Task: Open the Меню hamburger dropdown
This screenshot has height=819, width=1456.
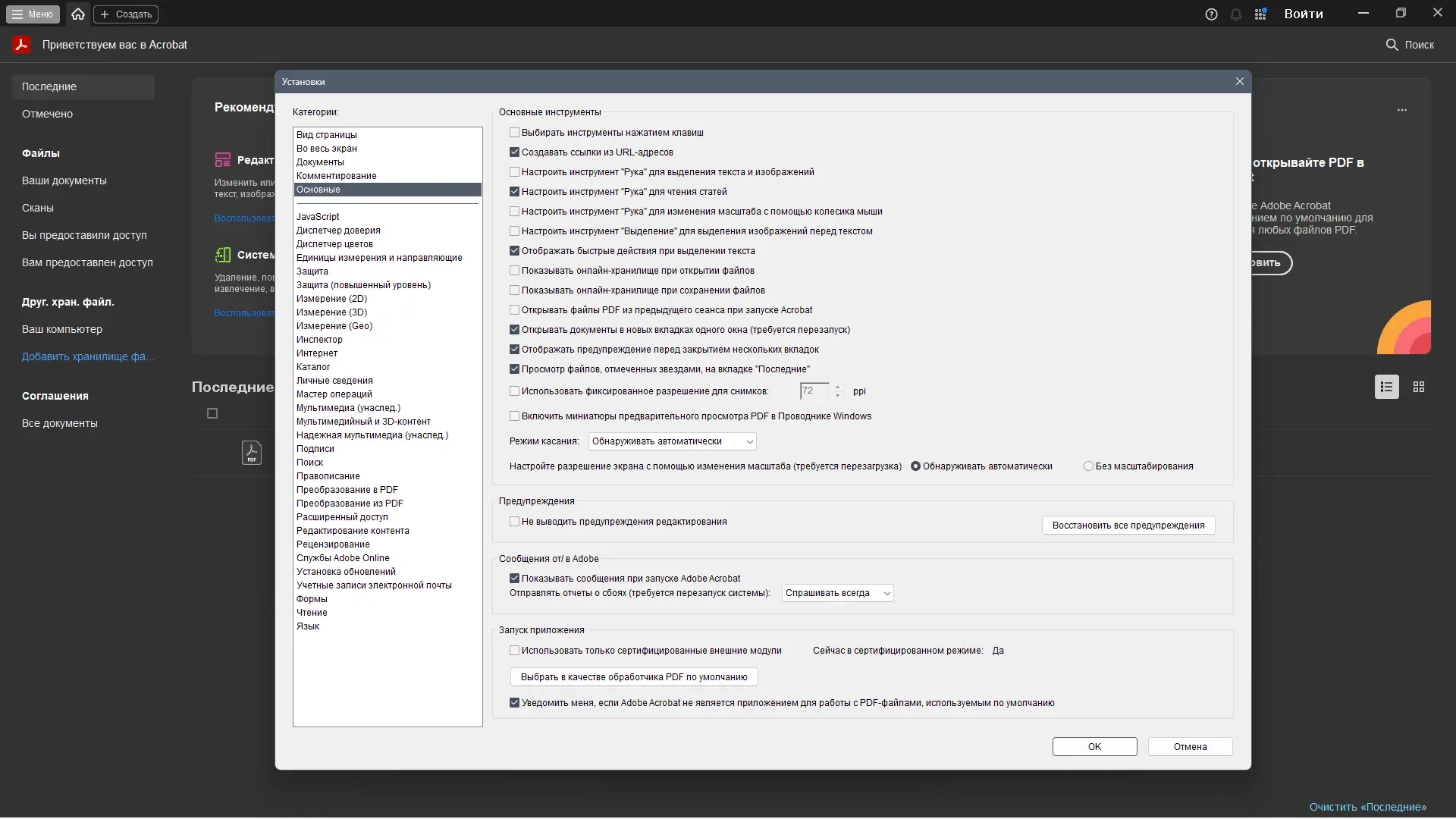Action: [x=32, y=14]
